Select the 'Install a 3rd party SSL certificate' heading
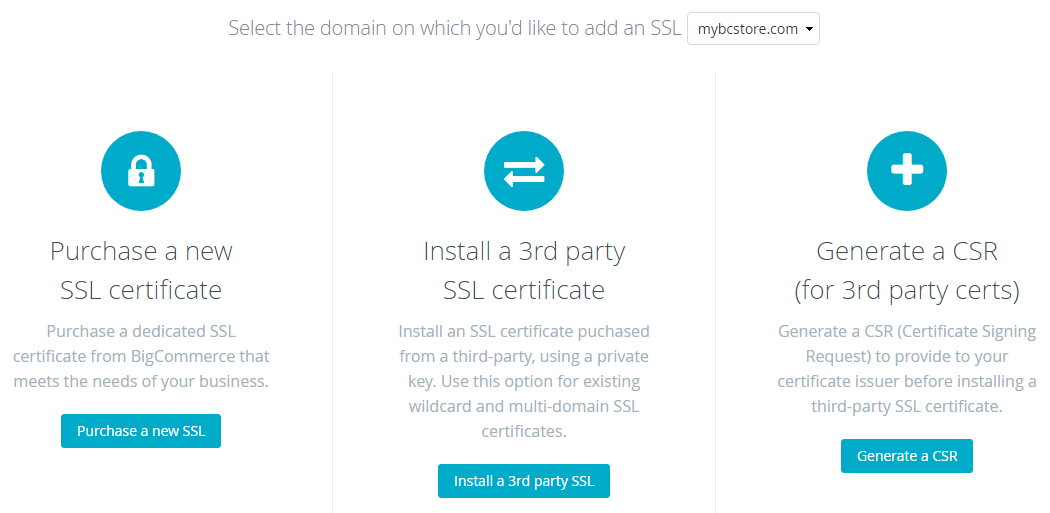1050x513 pixels. point(524,271)
